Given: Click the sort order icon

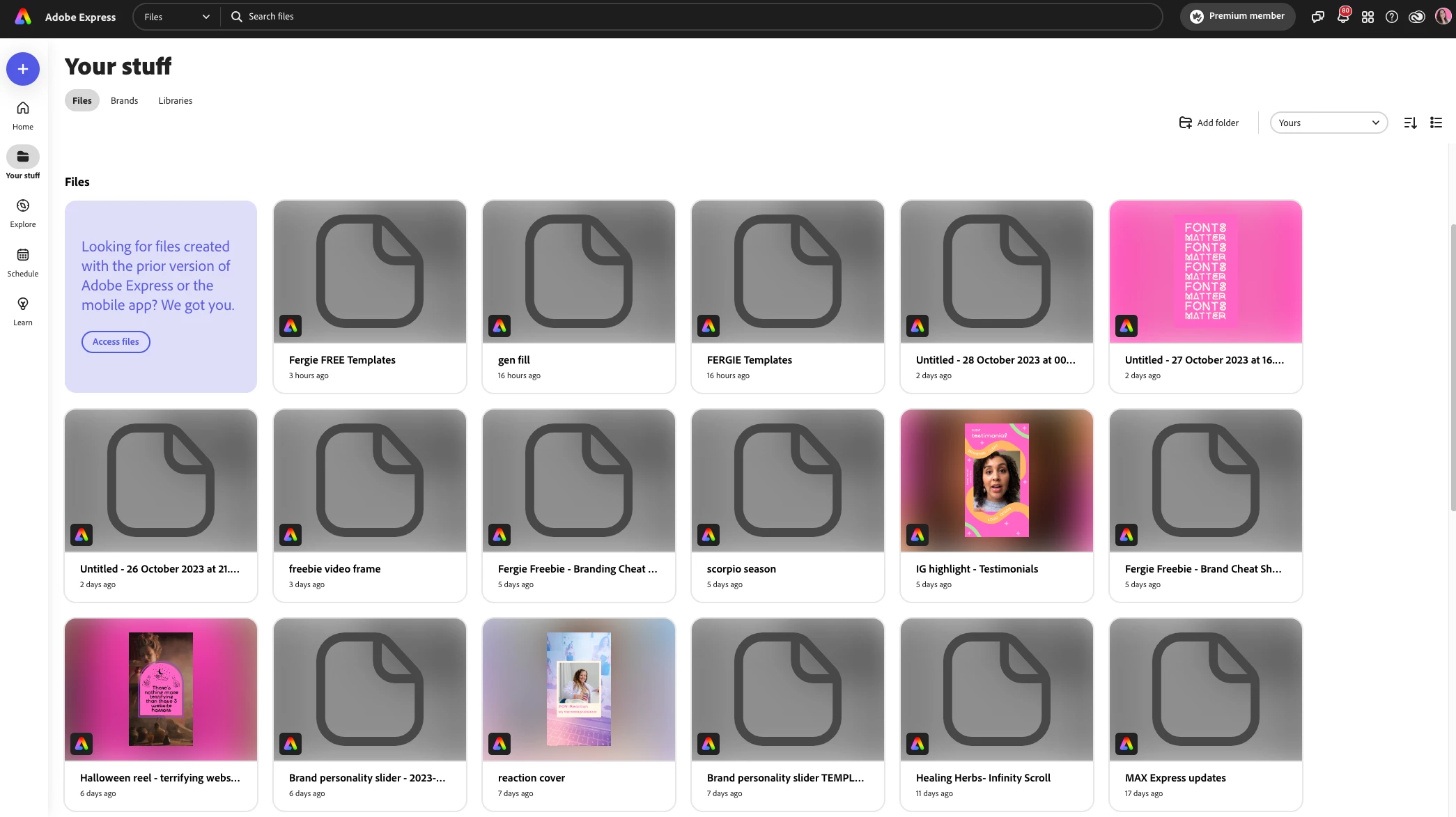Looking at the screenshot, I should [x=1410, y=123].
